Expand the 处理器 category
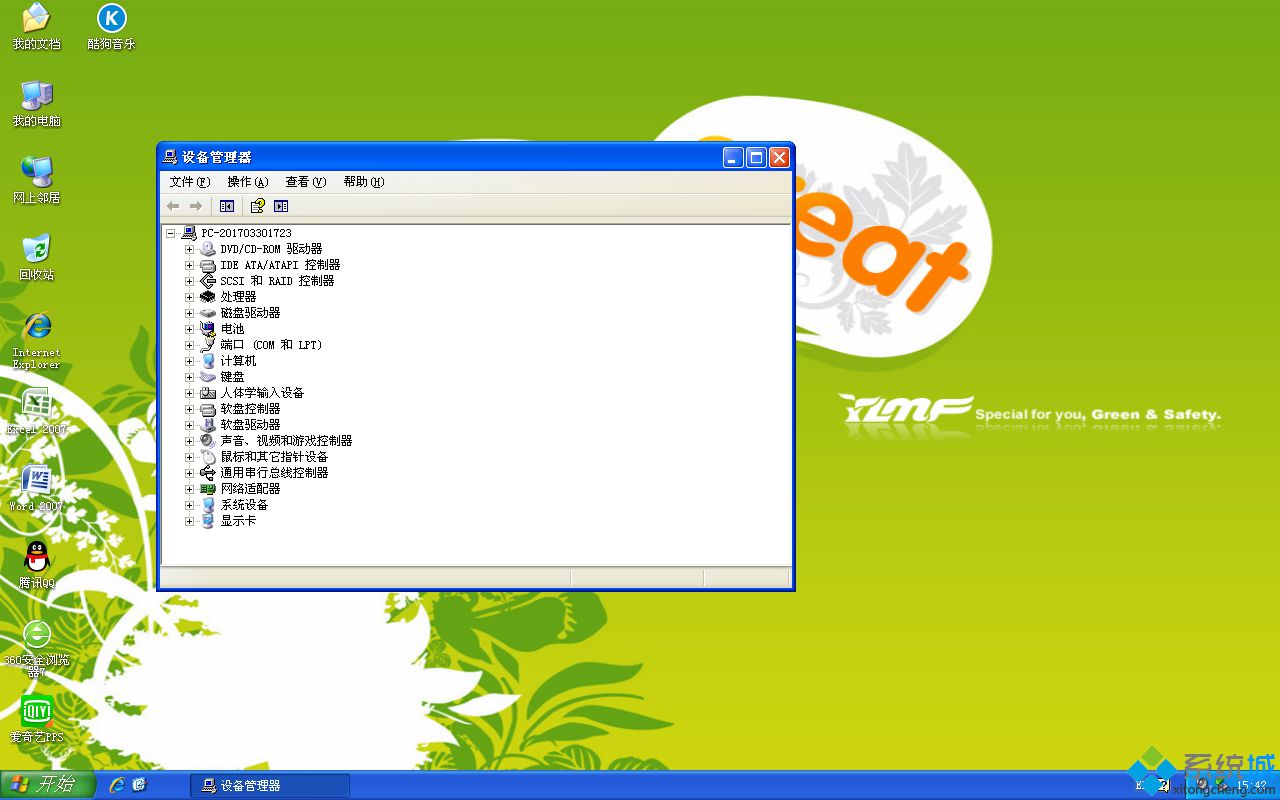 (189, 297)
